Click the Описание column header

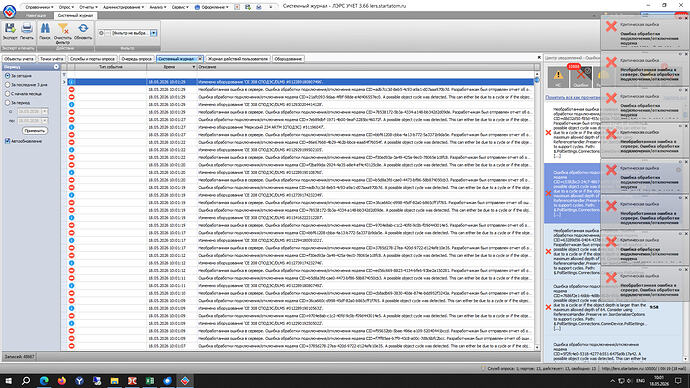[365, 67]
